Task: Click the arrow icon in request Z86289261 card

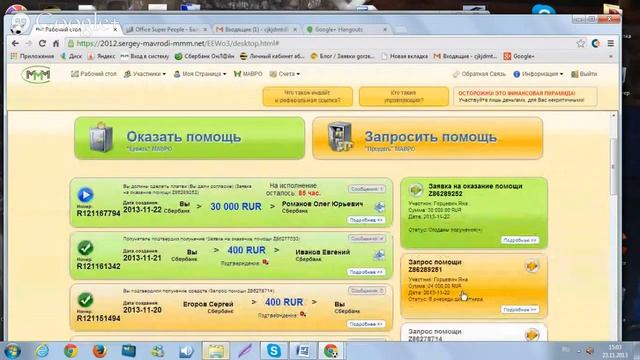Action: pos(531,266)
